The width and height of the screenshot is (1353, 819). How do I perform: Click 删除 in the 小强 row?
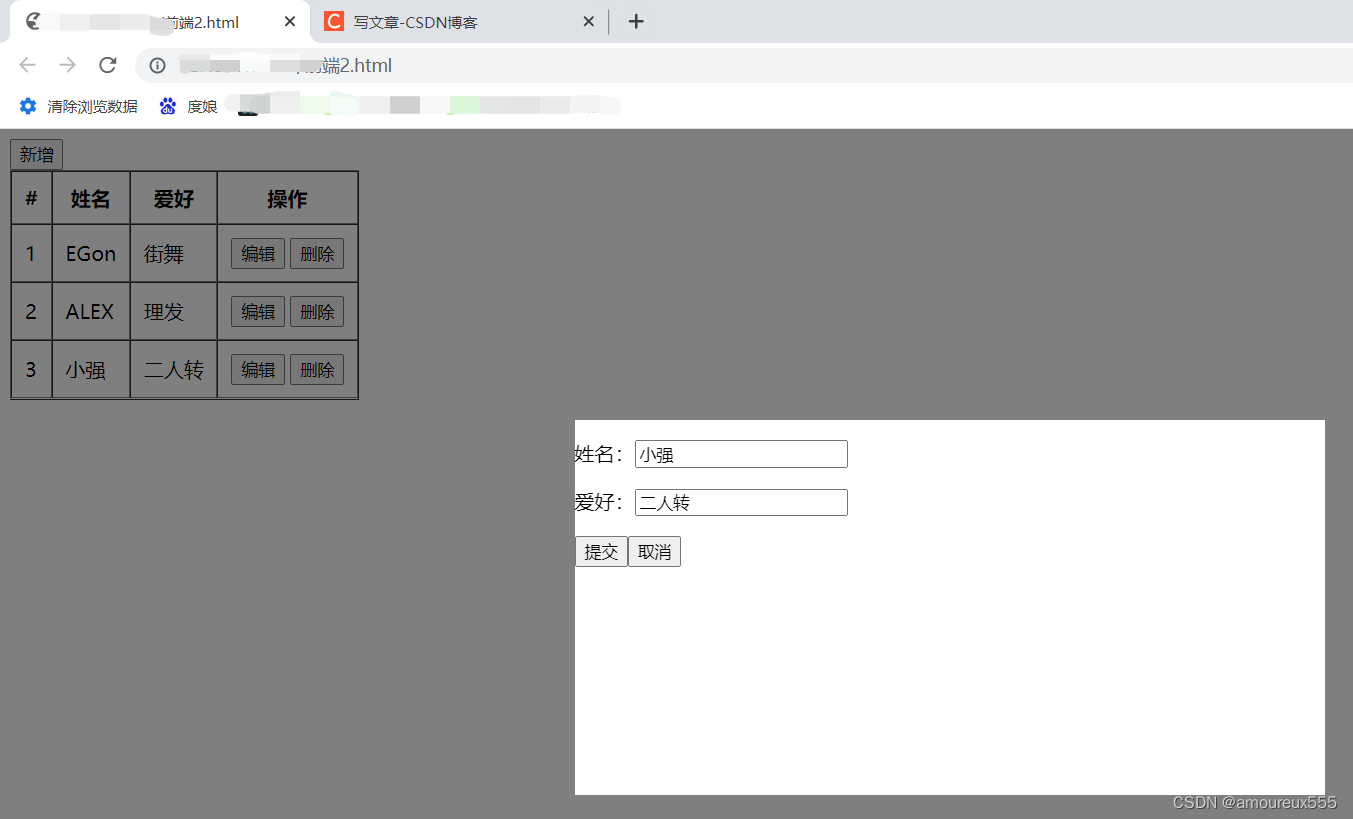coord(317,369)
